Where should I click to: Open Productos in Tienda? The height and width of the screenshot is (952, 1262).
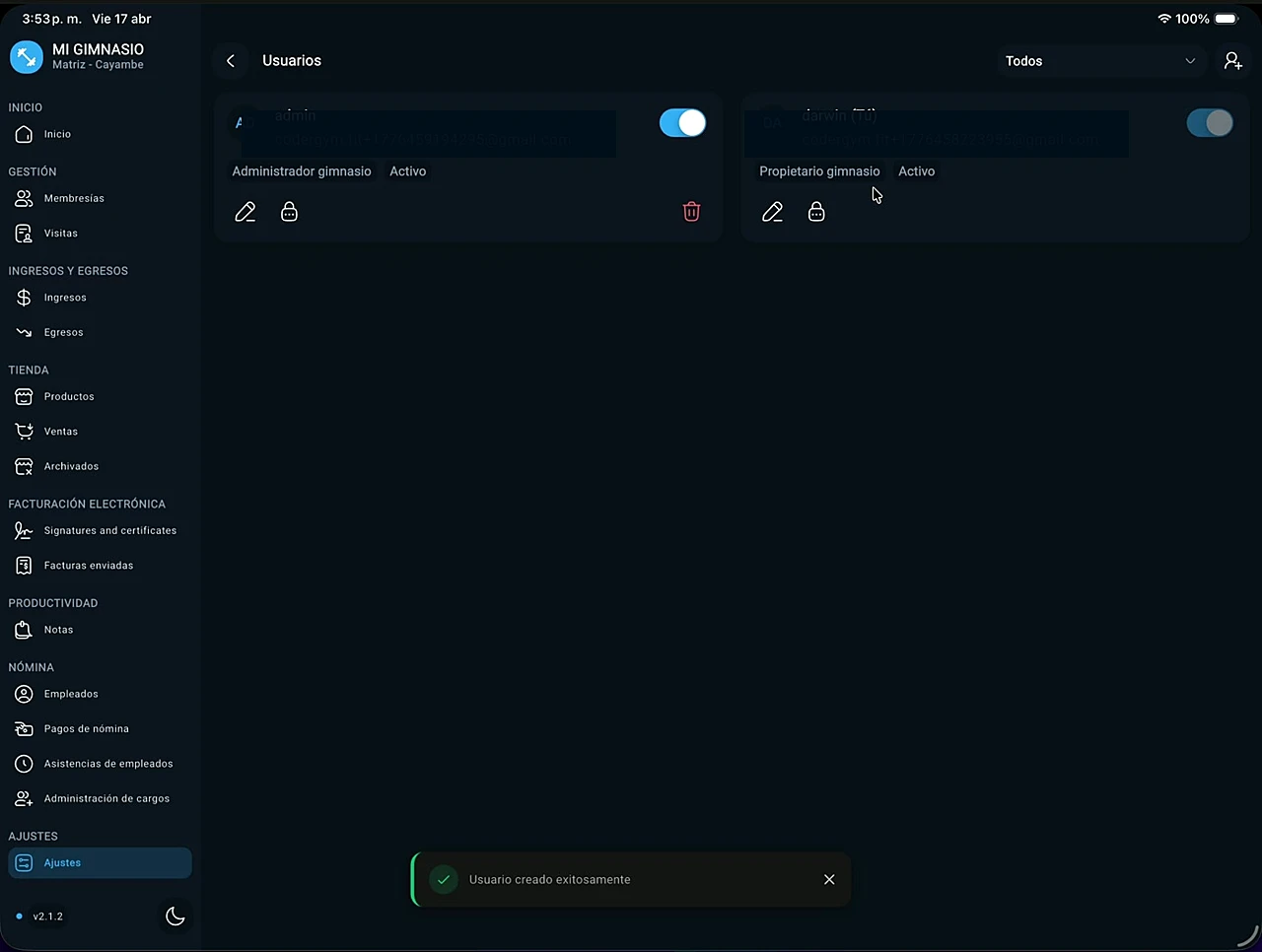point(69,397)
